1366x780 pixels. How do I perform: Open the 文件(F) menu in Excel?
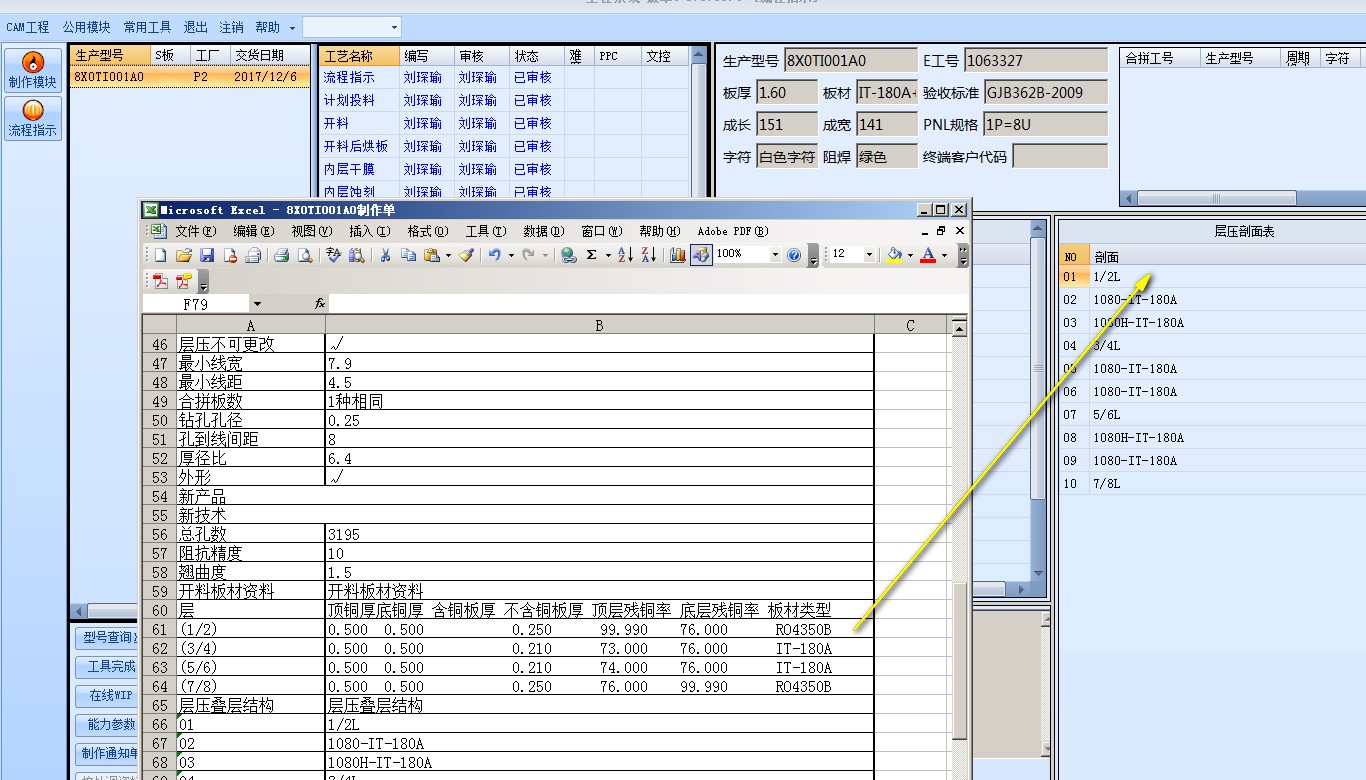tap(195, 231)
